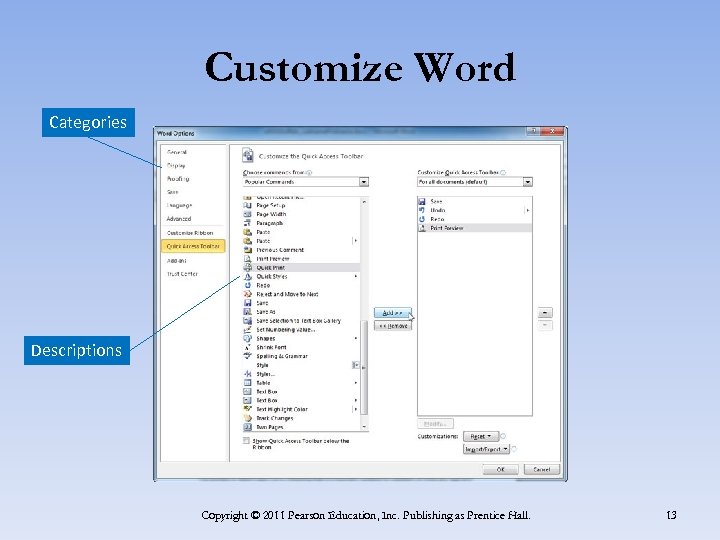Click Save icon in the toolbar list

pos(422,201)
